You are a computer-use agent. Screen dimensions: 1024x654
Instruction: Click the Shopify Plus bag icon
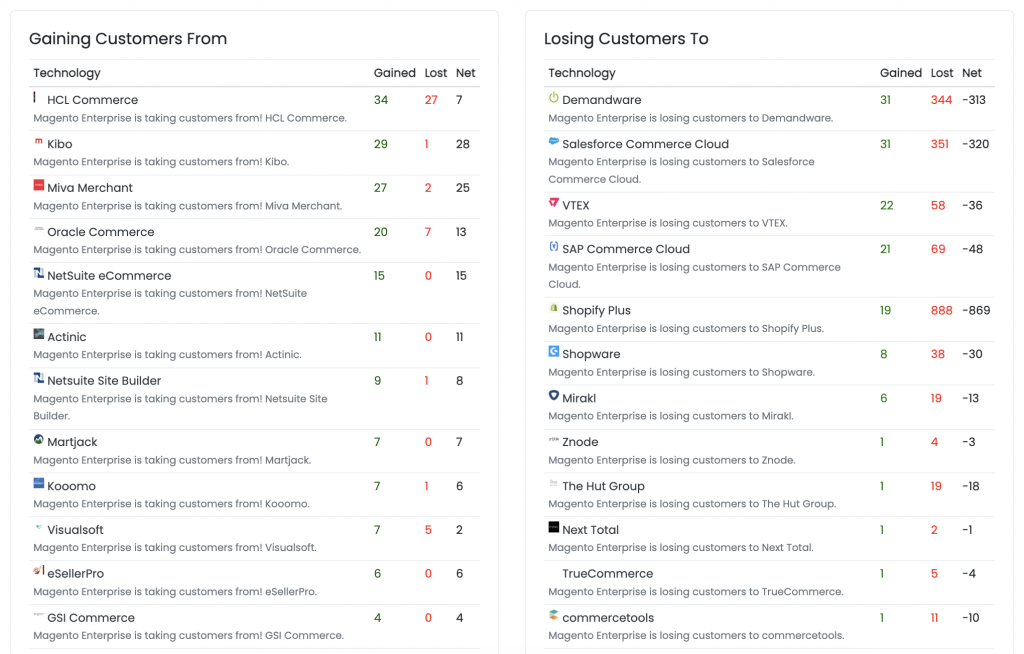(554, 308)
